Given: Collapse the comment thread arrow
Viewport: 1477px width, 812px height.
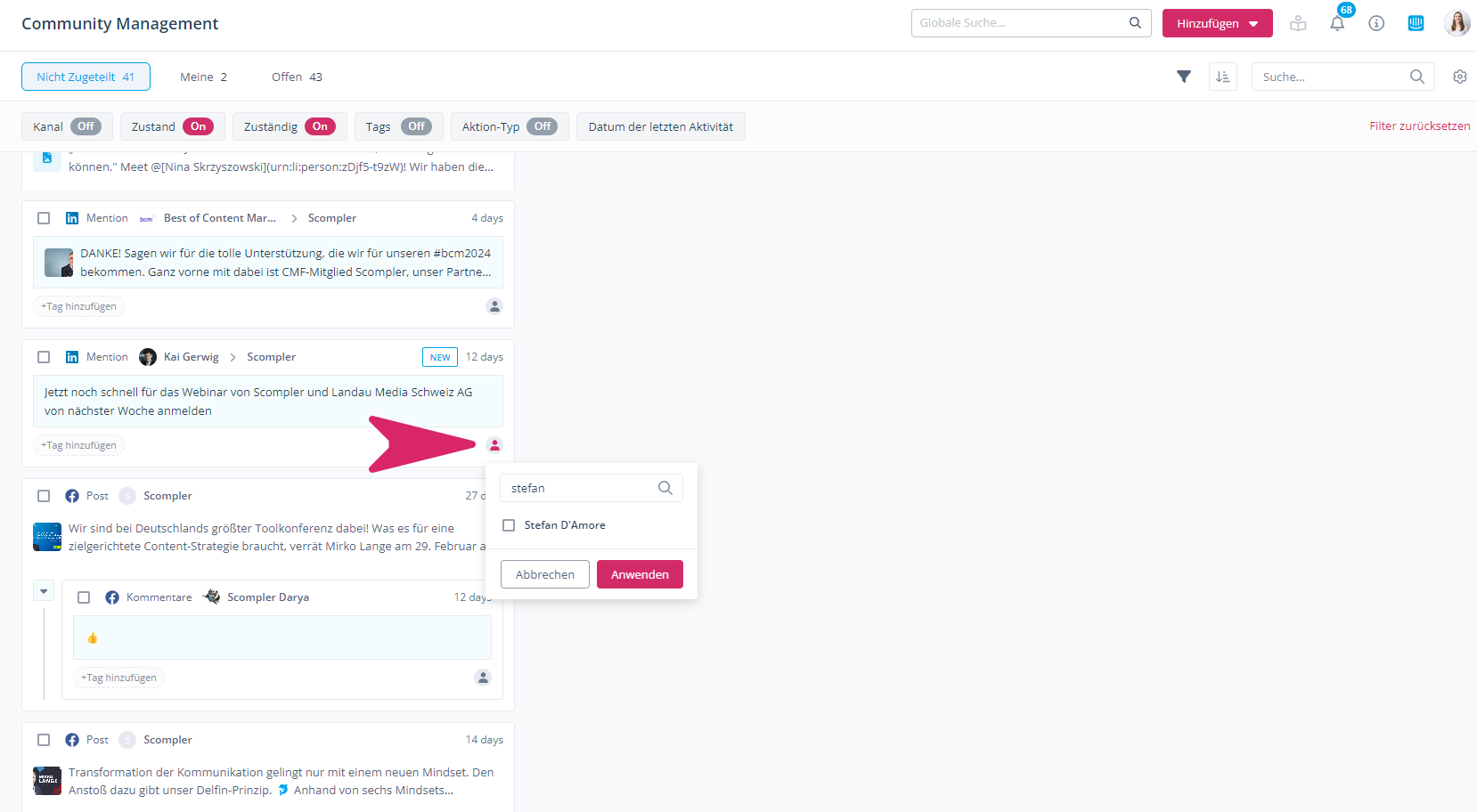Looking at the screenshot, I should pyautogui.click(x=44, y=591).
